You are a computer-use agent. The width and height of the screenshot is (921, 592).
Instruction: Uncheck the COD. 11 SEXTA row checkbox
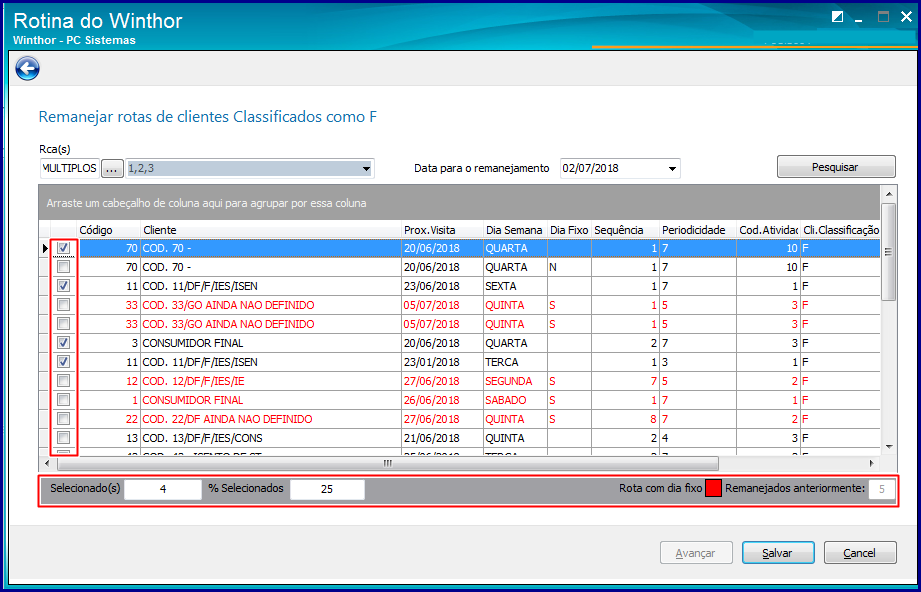click(x=63, y=286)
